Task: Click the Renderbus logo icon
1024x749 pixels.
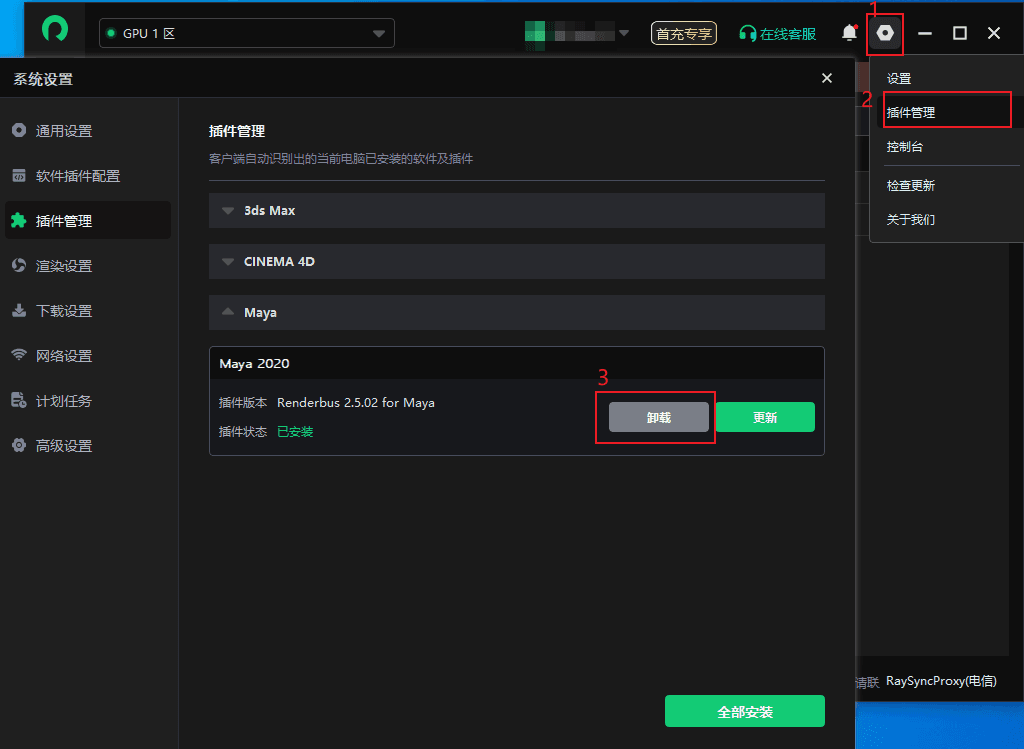Action: click(55, 30)
